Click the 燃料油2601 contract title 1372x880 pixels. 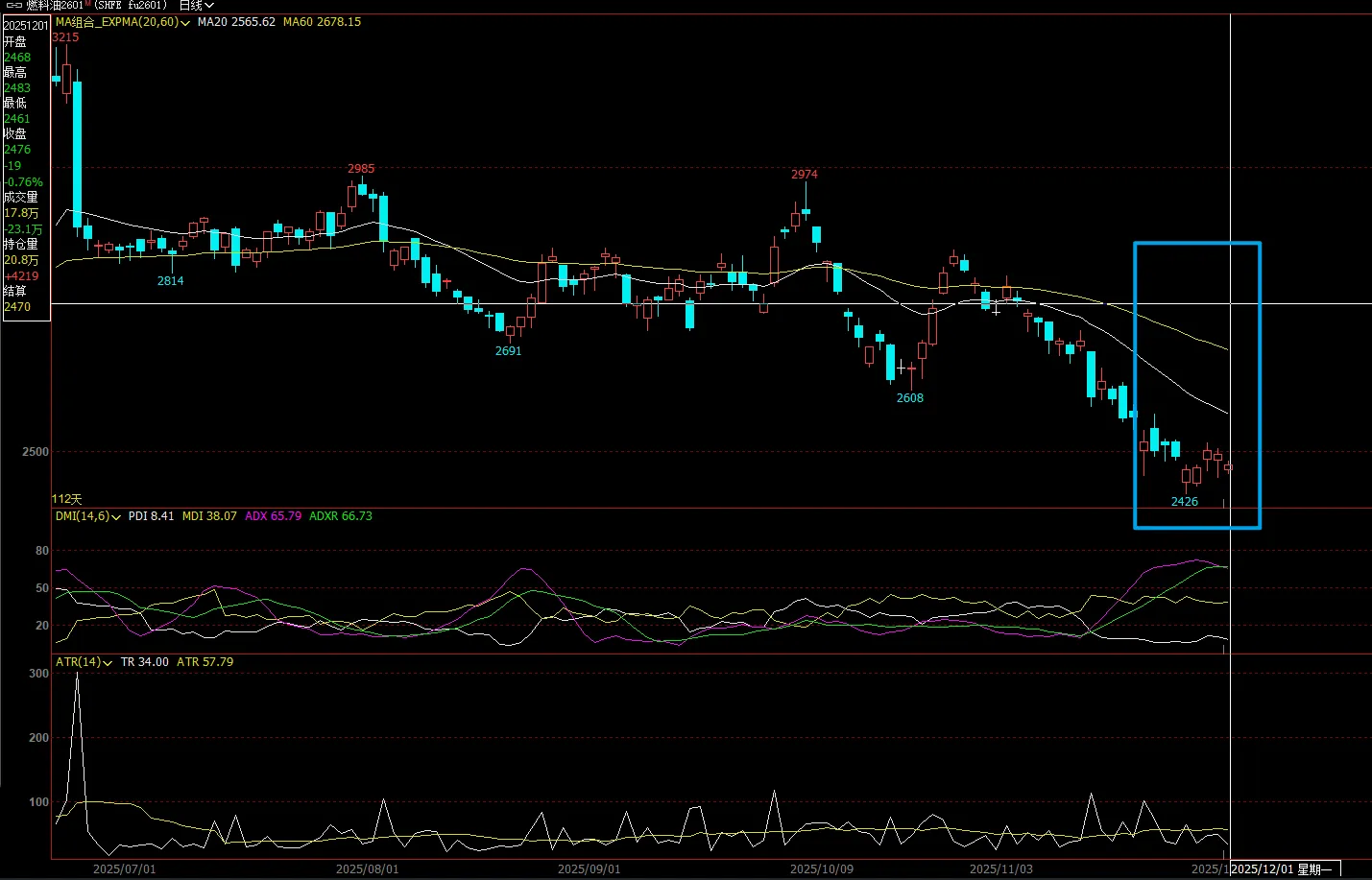click(x=56, y=6)
